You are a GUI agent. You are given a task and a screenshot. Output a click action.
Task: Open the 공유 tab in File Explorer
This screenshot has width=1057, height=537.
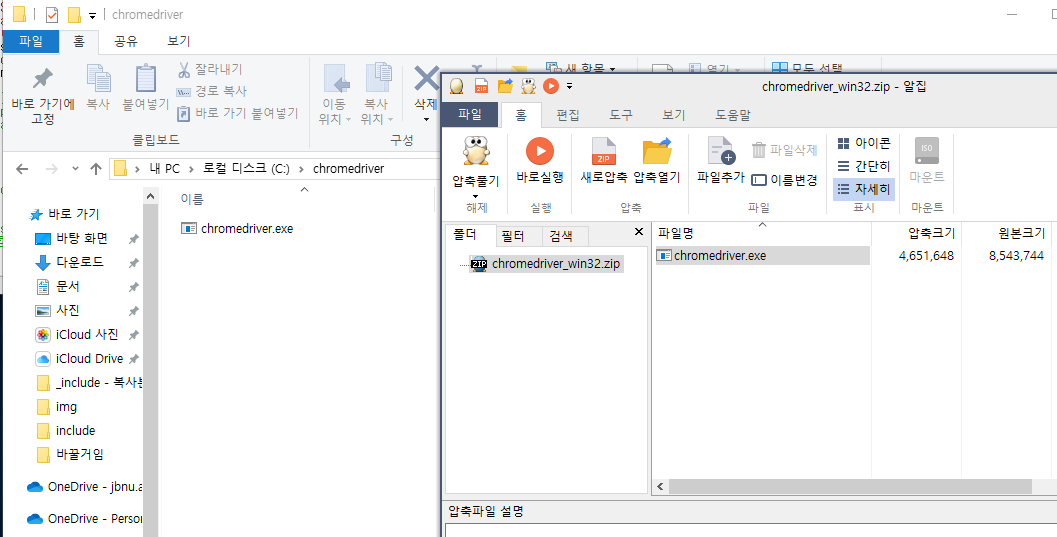[x=126, y=41]
